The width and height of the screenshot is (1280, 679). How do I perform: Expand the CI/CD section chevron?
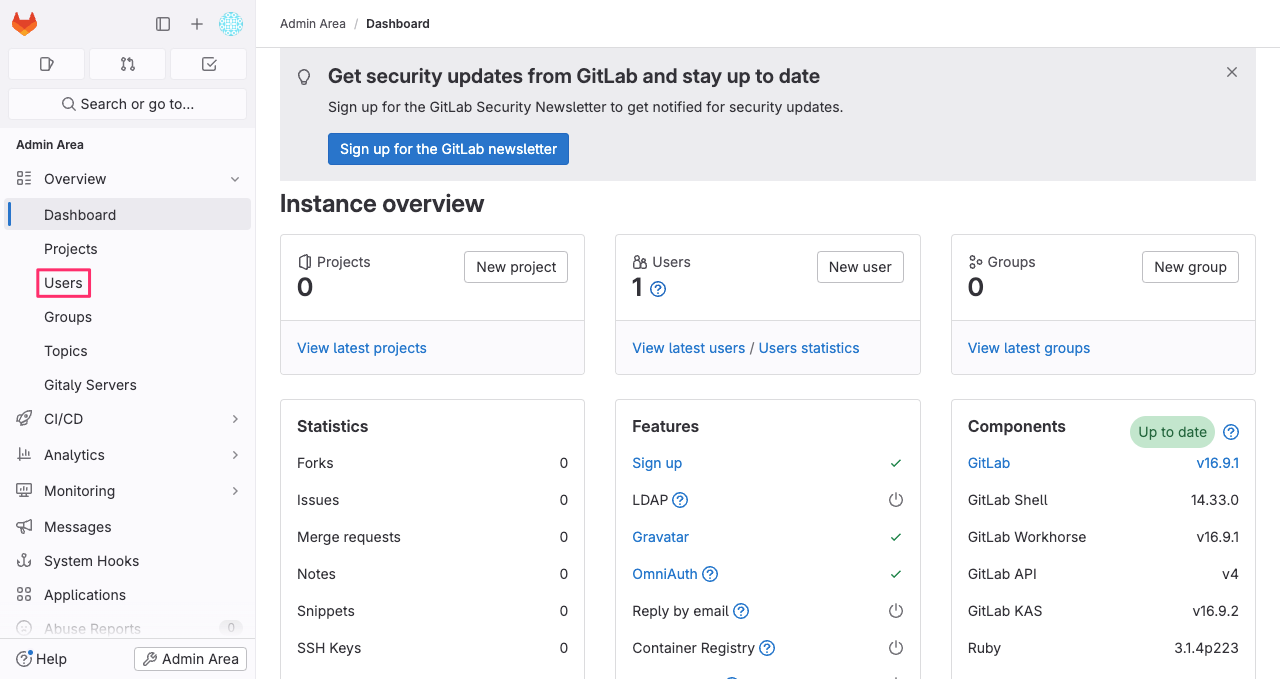[x=235, y=419]
